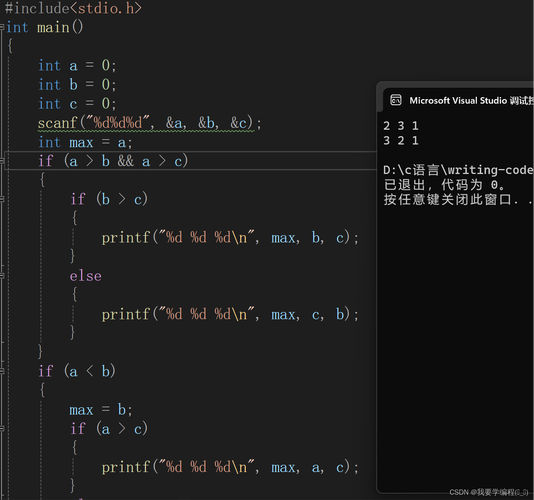The height and width of the screenshot is (500, 534).
Task: Click the scanf call with green squiggle
Action: [150, 123]
